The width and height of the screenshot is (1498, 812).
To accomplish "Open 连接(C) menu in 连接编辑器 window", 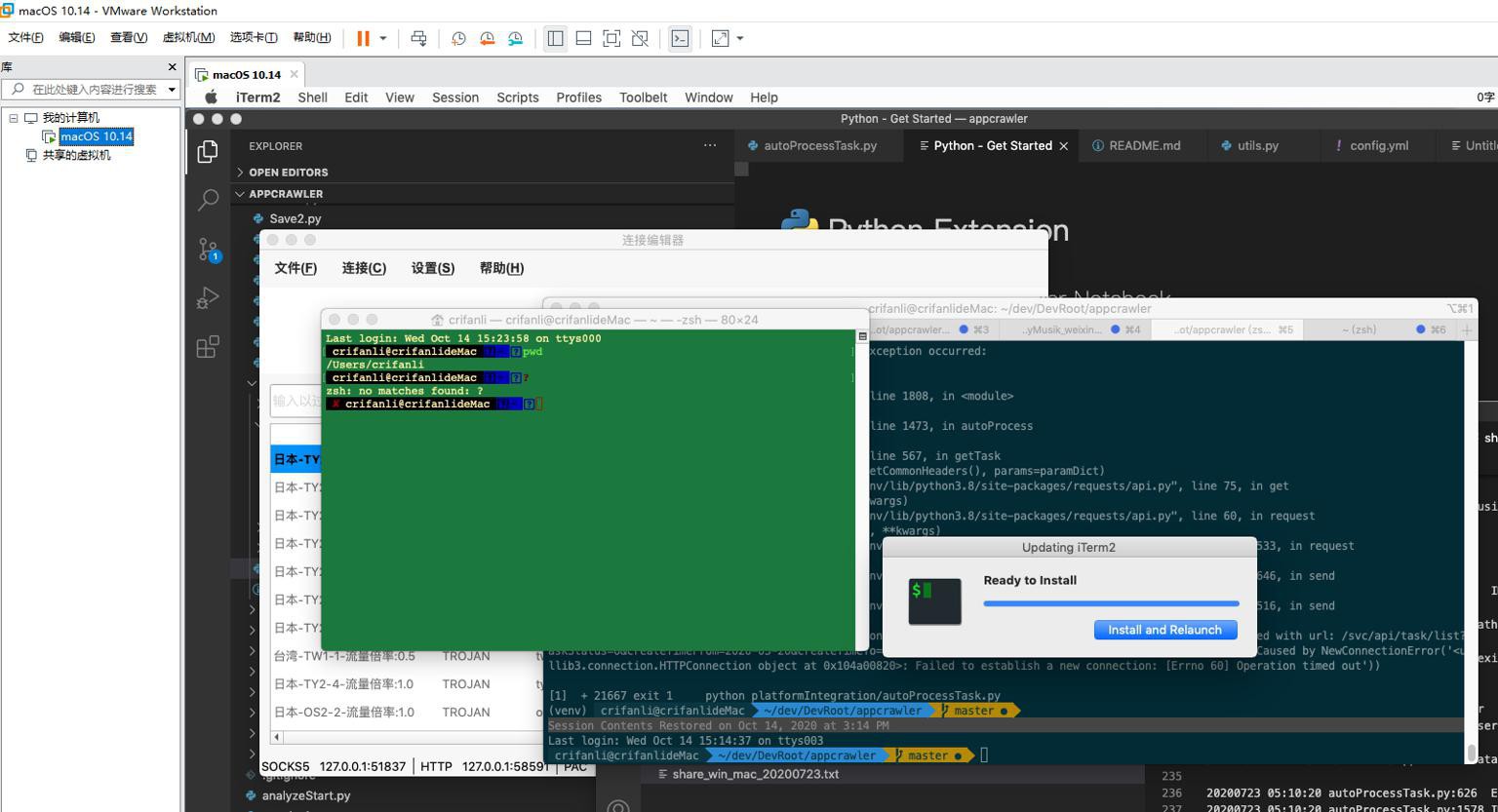I will (x=364, y=268).
